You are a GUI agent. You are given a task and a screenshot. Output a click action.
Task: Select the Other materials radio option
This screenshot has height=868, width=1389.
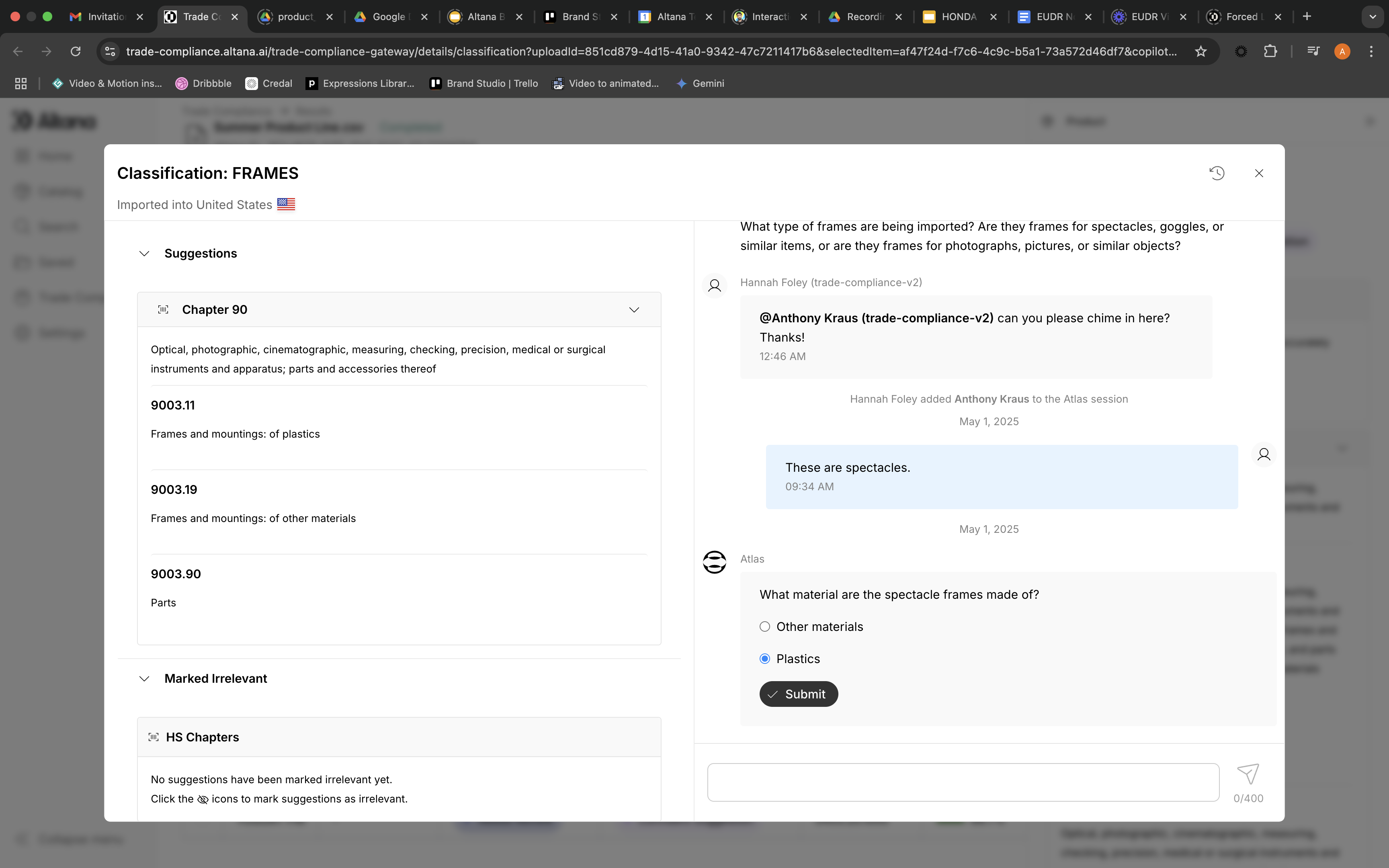[x=764, y=627]
